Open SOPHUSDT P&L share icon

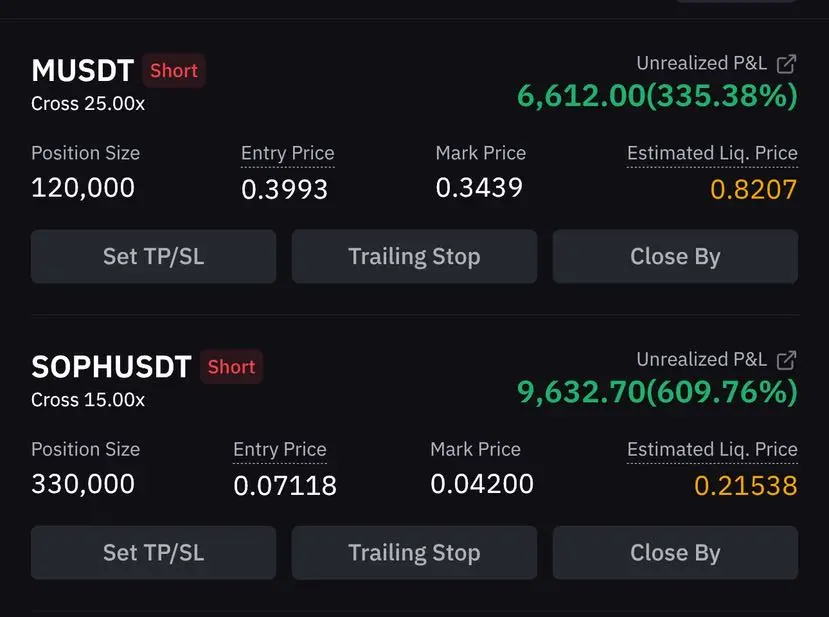tap(786, 360)
